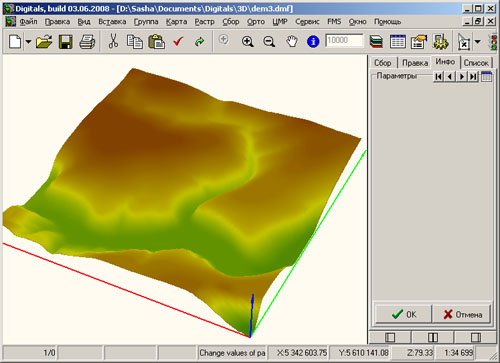The image size is (500, 363).
Task: Click the blue info icon
Action: click(313, 42)
